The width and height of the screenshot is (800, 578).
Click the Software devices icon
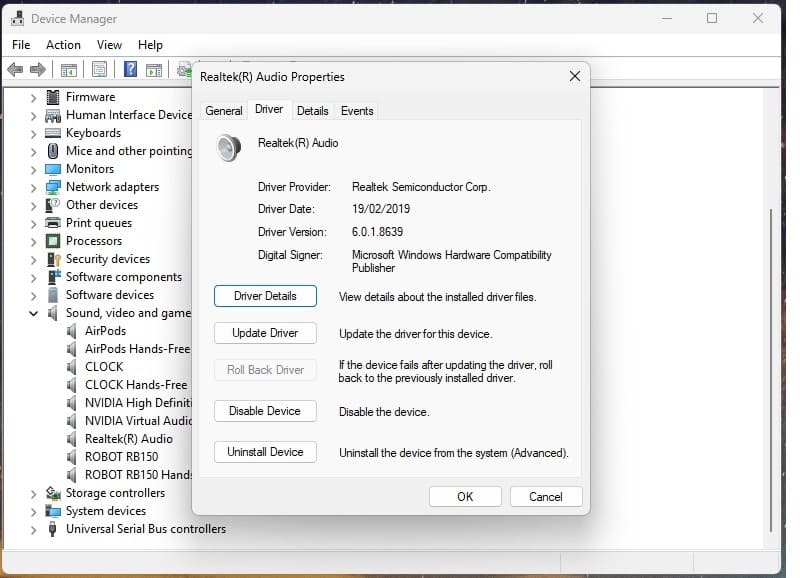(53, 295)
